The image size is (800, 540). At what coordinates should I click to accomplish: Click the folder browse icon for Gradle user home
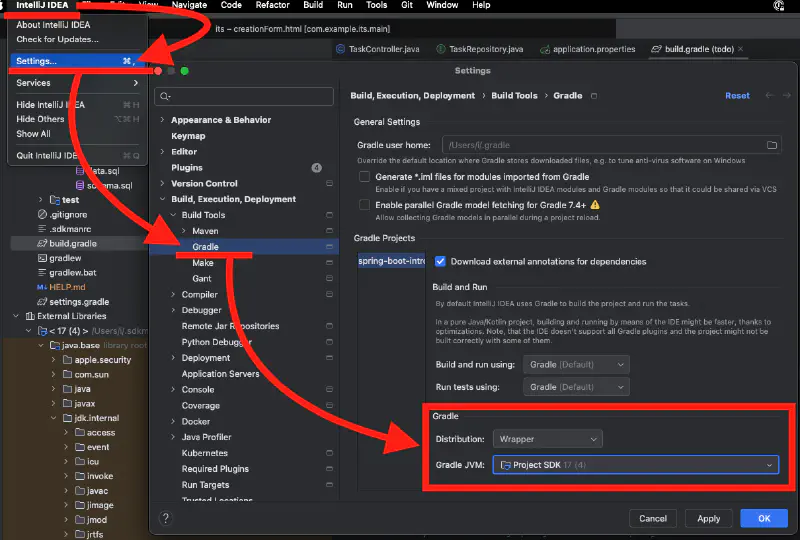(x=771, y=145)
